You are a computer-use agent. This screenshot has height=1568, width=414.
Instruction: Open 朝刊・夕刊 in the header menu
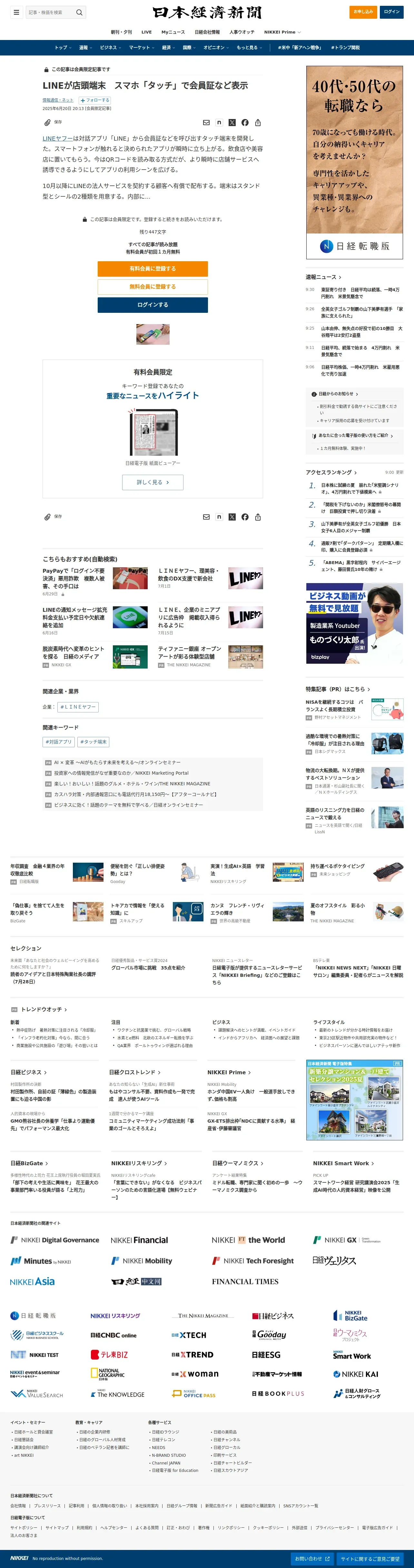point(121,32)
